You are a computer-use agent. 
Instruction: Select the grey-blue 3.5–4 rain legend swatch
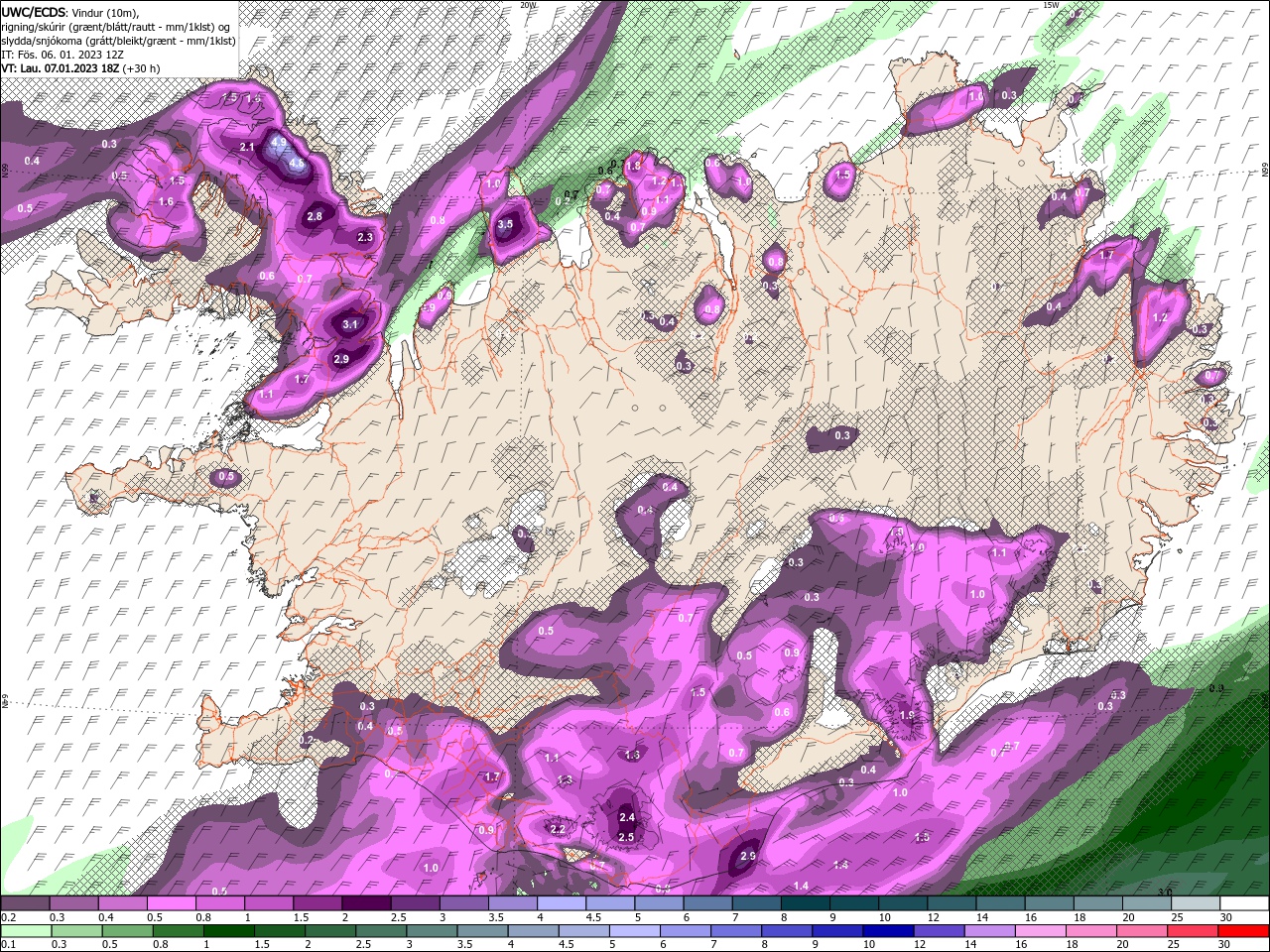click(x=482, y=931)
